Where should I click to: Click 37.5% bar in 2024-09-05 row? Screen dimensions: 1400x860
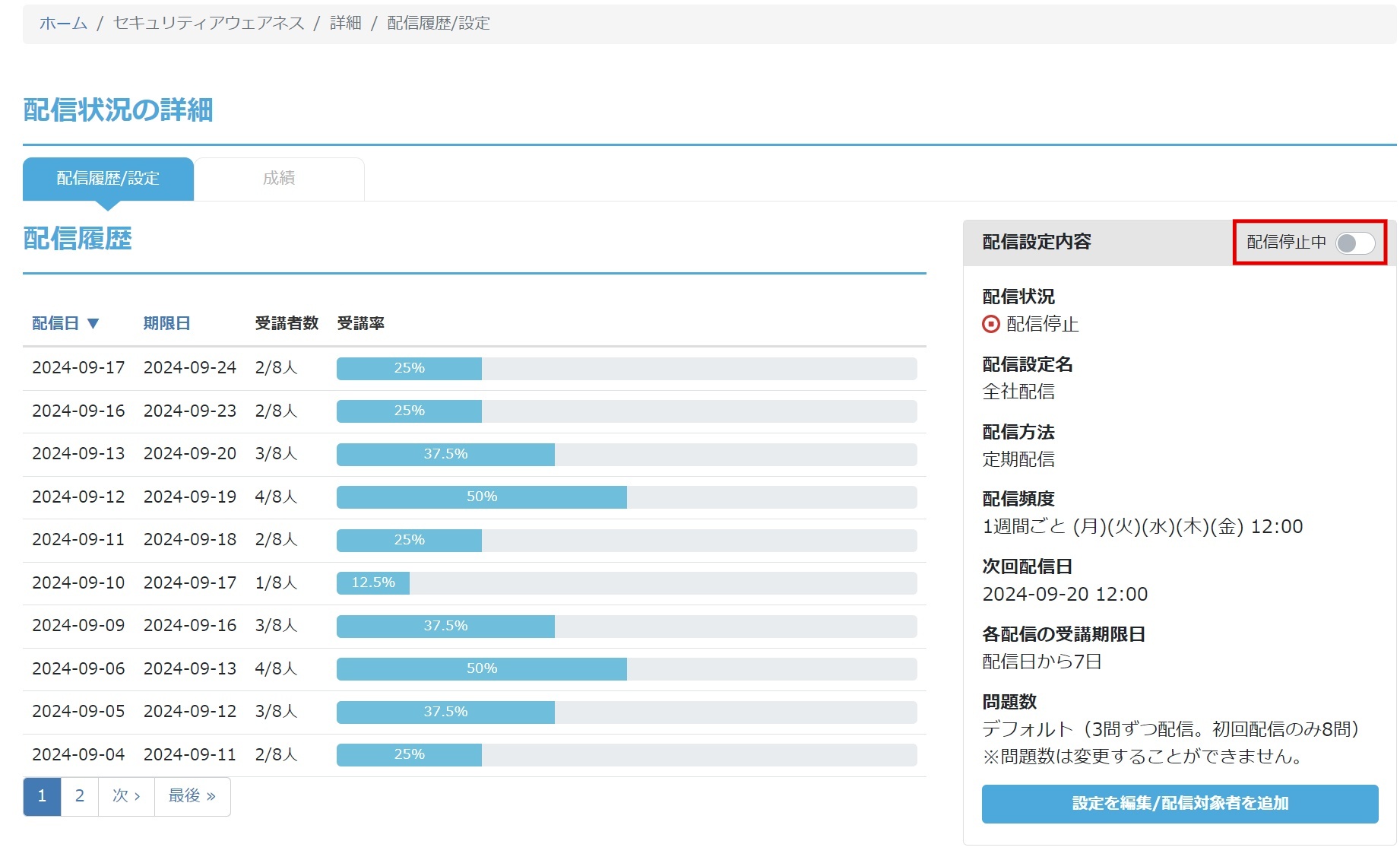(x=445, y=712)
